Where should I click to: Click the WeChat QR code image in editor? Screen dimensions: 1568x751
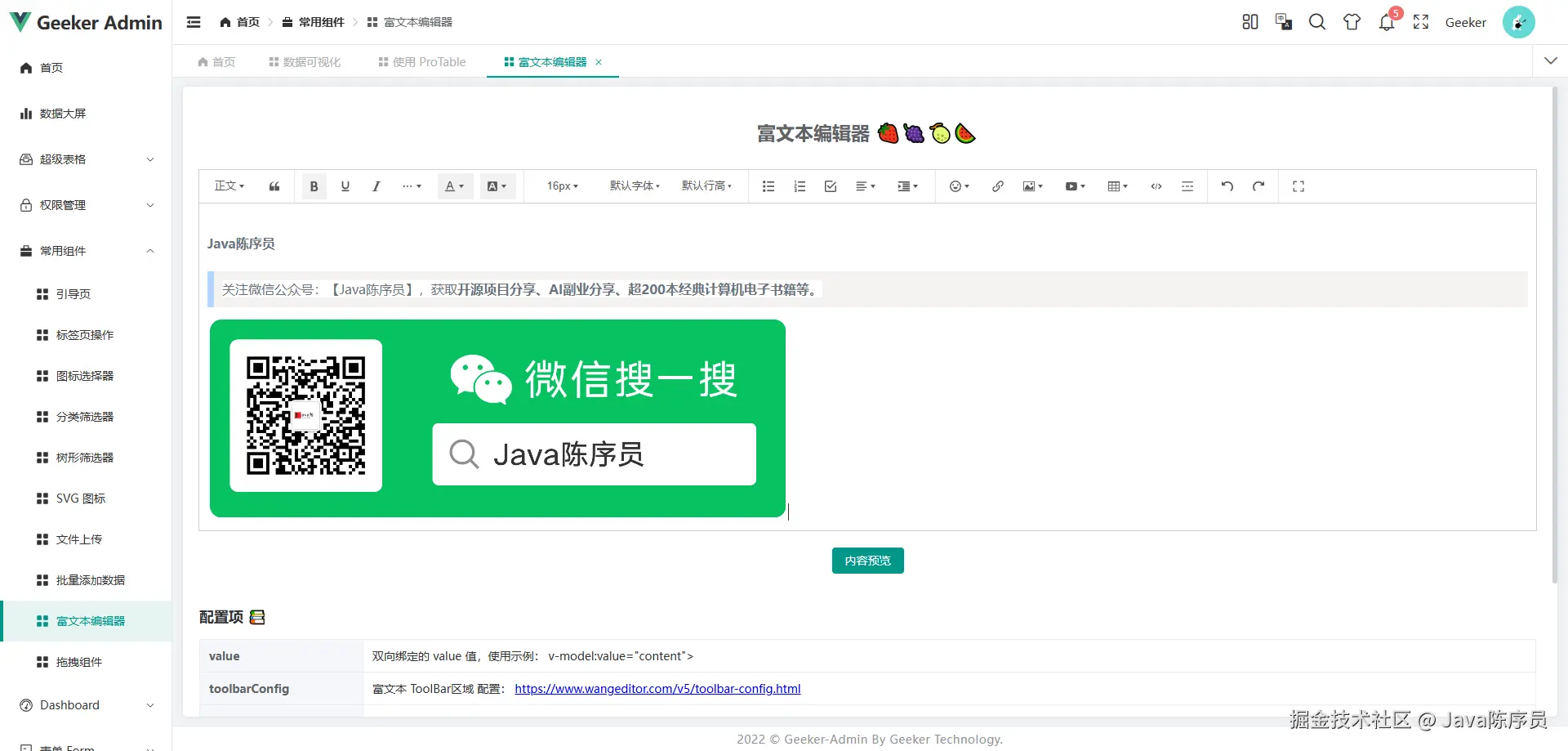(x=497, y=418)
